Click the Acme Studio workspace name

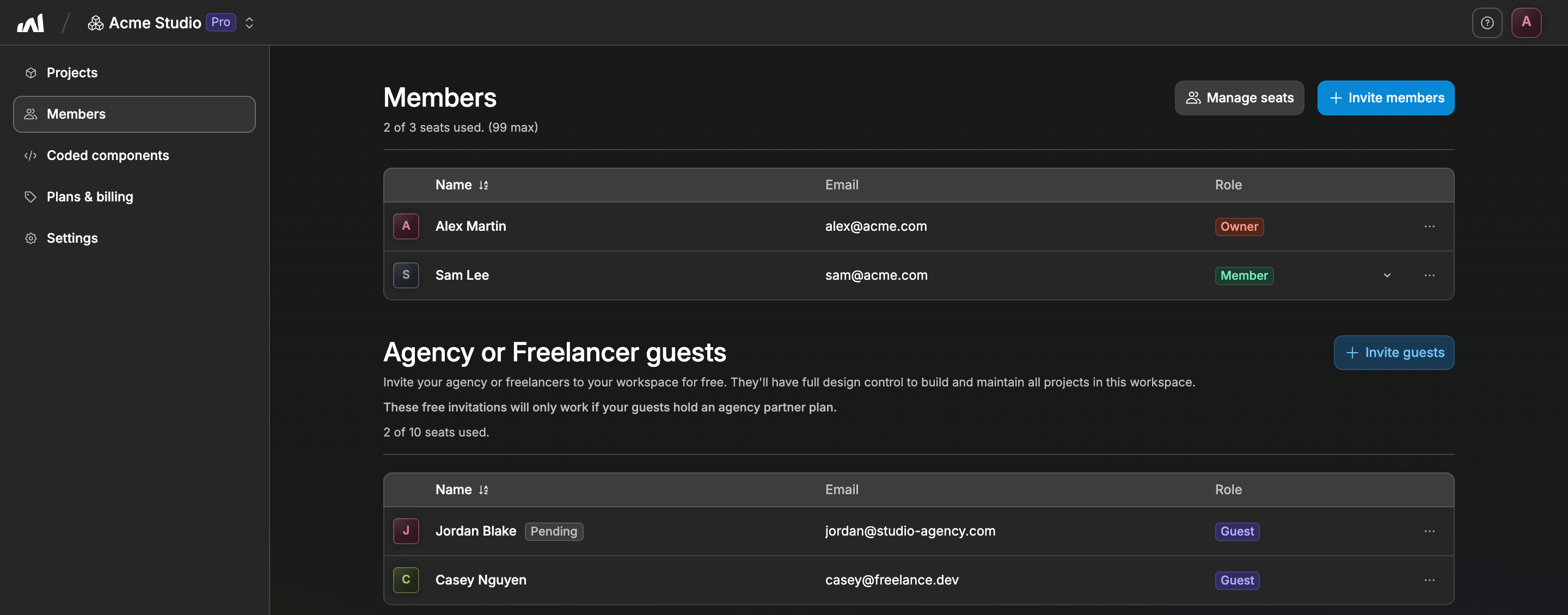tap(155, 23)
